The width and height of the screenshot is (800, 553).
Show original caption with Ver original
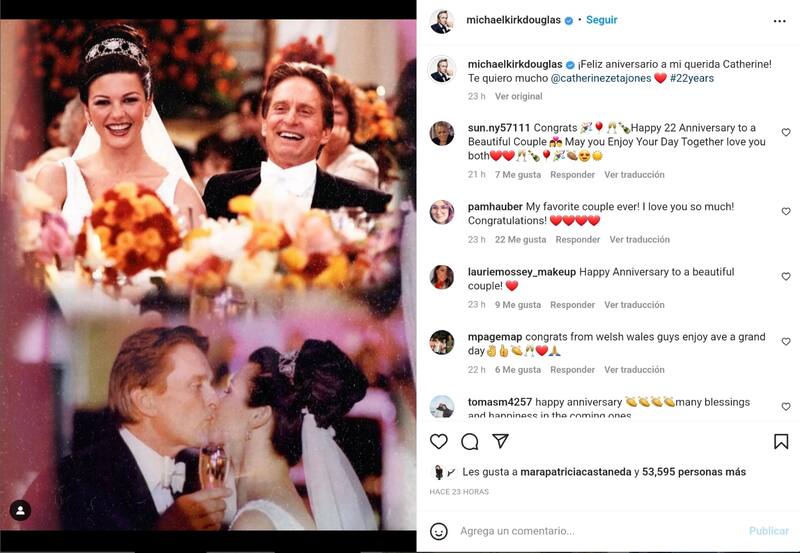coord(518,97)
